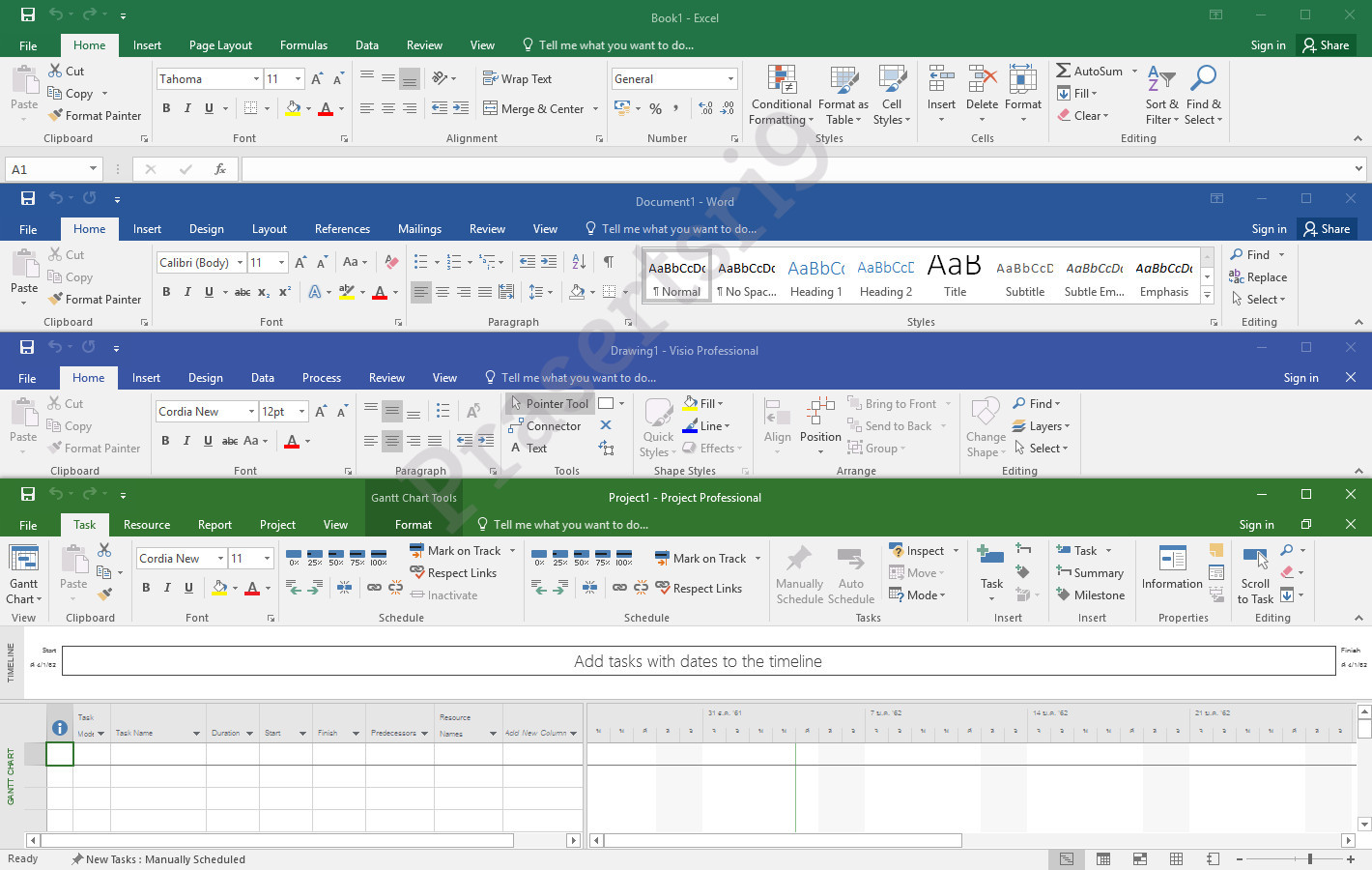Select Text tool in Visio Tools group
This screenshot has width=1372, height=870.
pyautogui.click(x=528, y=449)
